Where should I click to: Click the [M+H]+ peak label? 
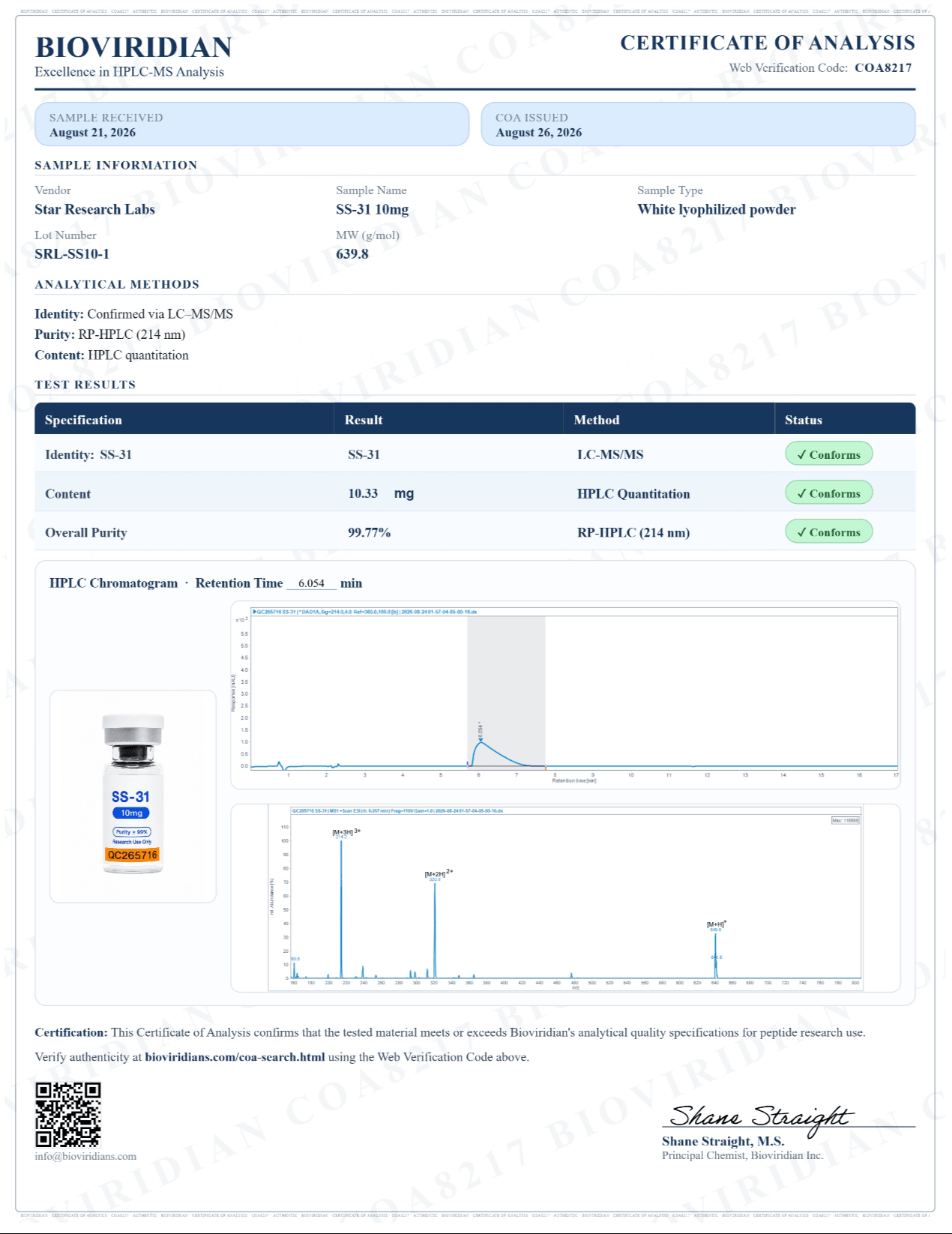pyautogui.click(x=717, y=924)
